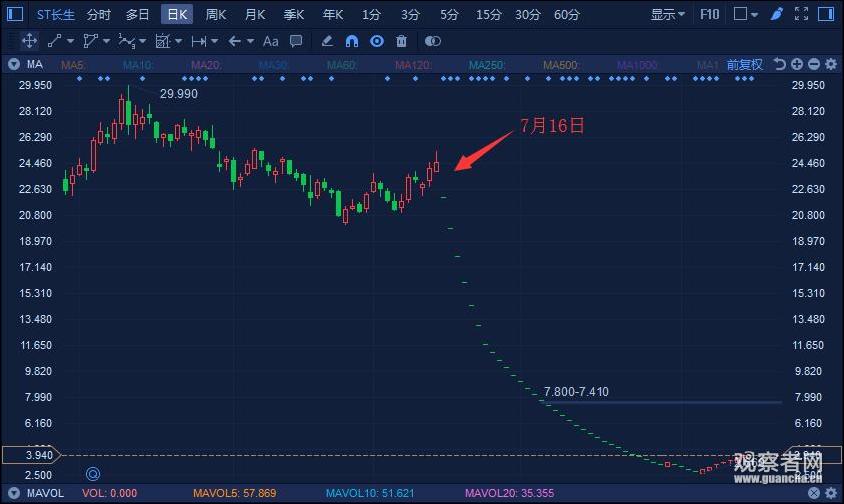
Task: Switch to 年K yearly tab
Action: (333, 15)
